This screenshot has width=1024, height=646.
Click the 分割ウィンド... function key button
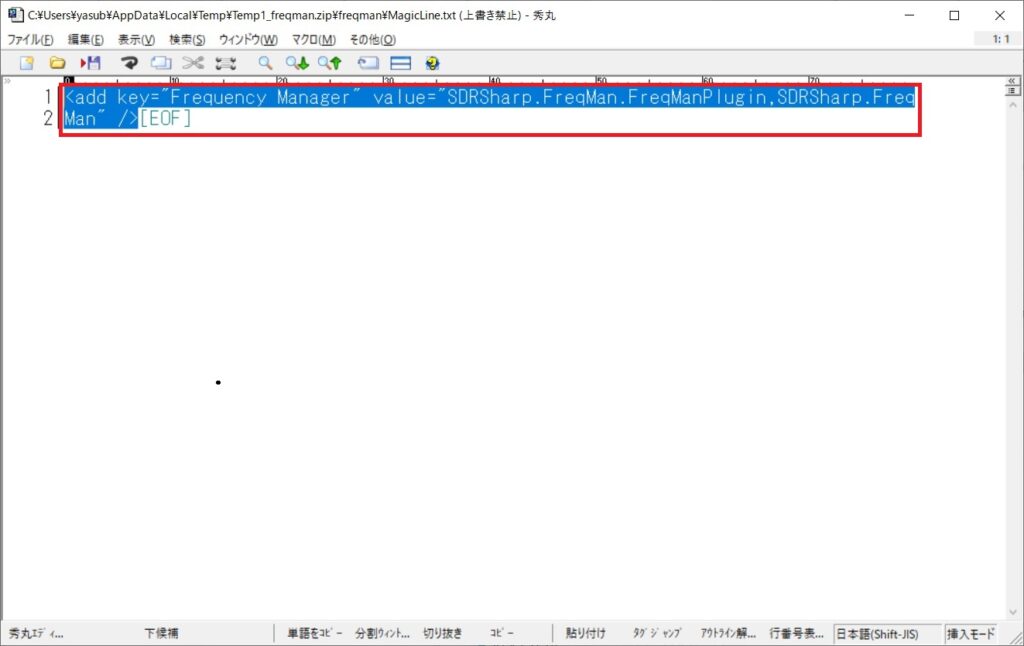(x=382, y=633)
